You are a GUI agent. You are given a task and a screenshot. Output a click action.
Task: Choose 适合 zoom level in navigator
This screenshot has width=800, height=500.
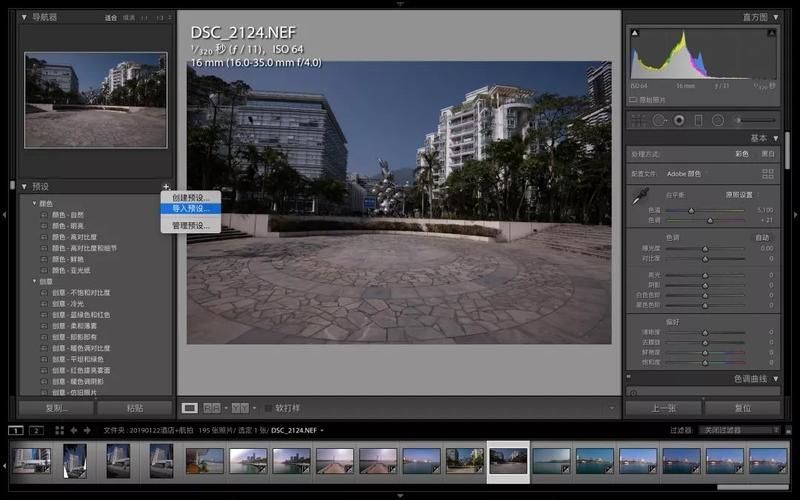111,18
